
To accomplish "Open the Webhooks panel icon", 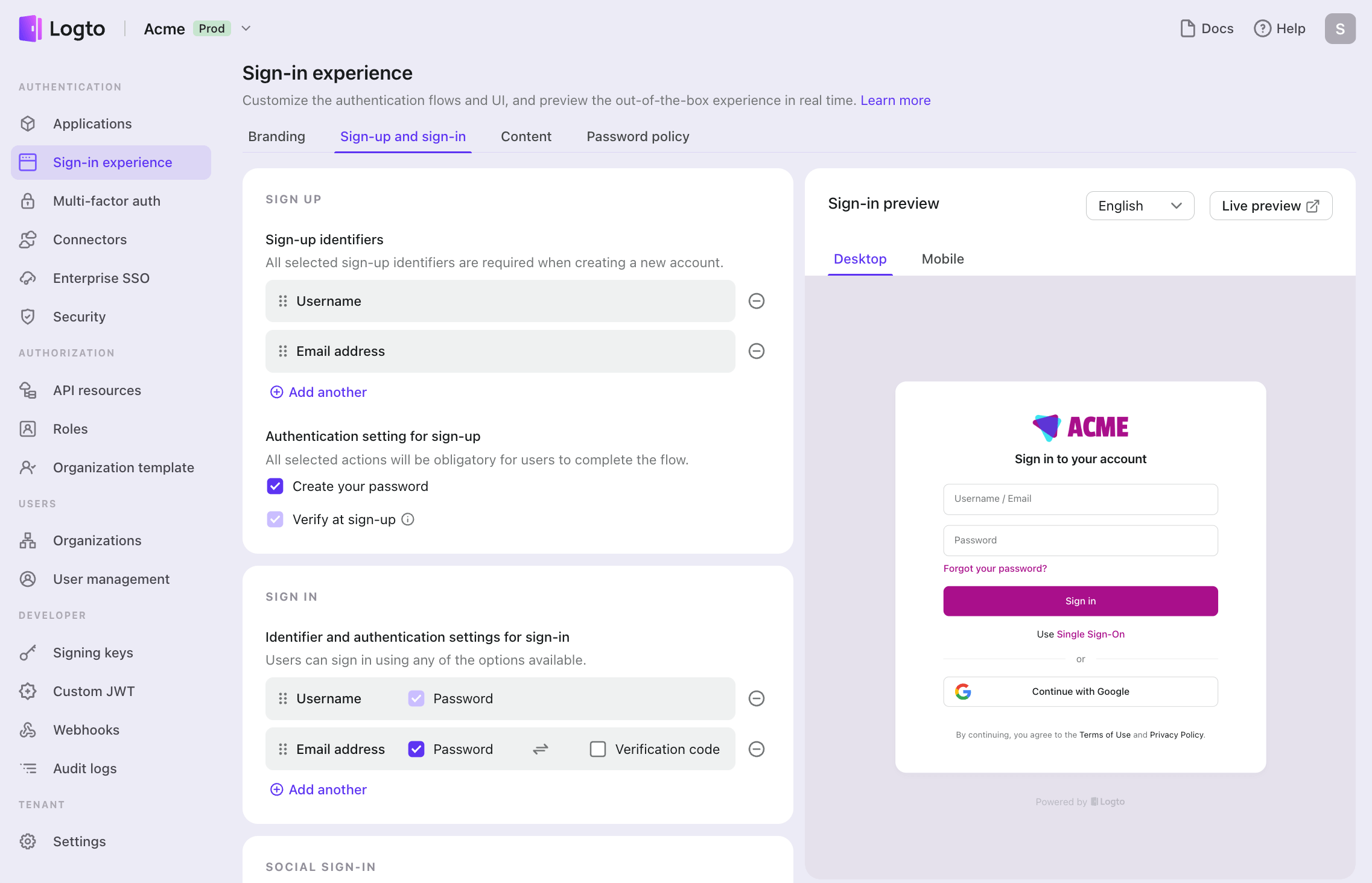I will 28,730.
